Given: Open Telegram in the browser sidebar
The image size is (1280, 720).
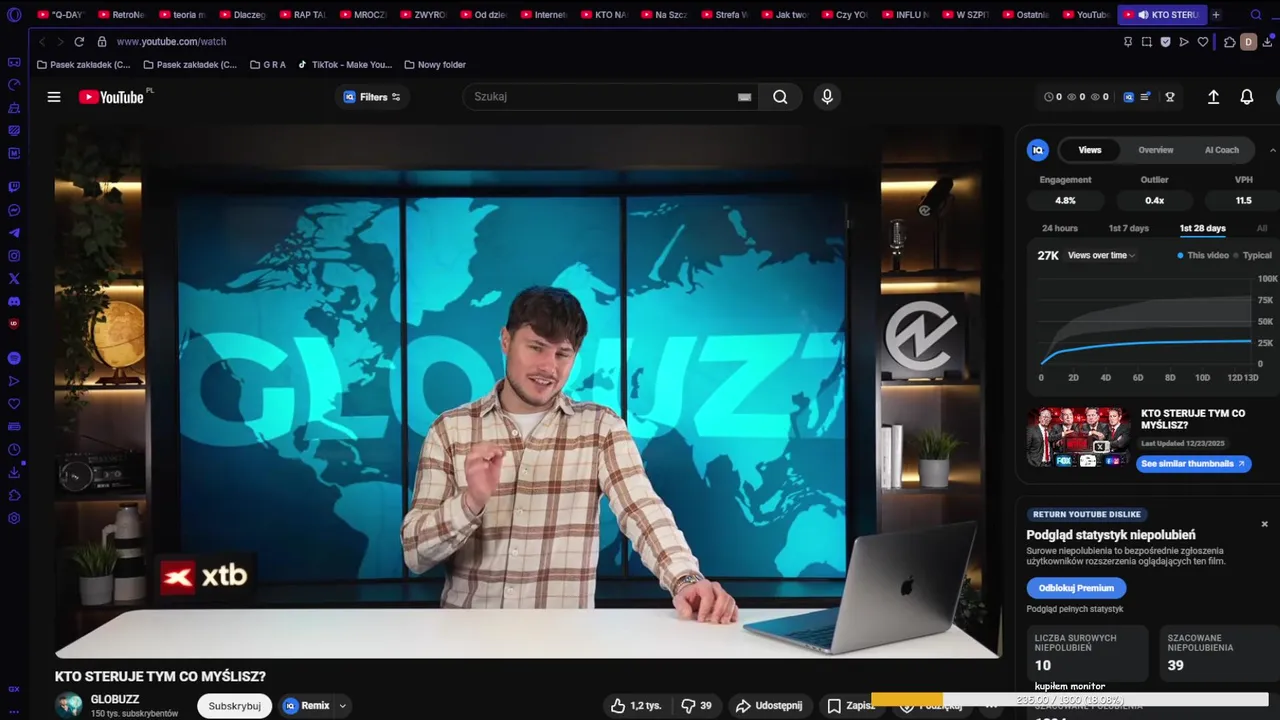Looking at the screenshot, I should click(x=14, y=233).
